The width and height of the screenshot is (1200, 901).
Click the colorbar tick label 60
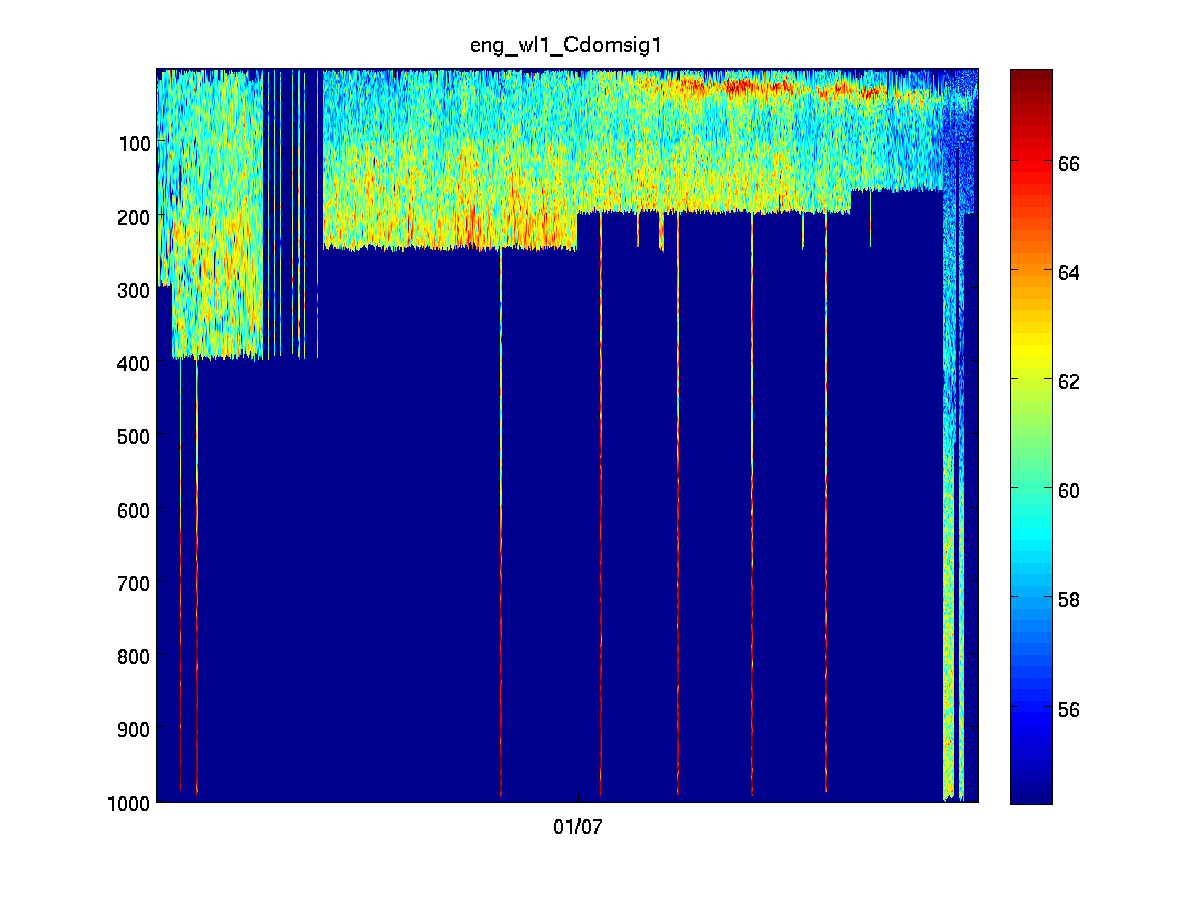[1068, 490]
